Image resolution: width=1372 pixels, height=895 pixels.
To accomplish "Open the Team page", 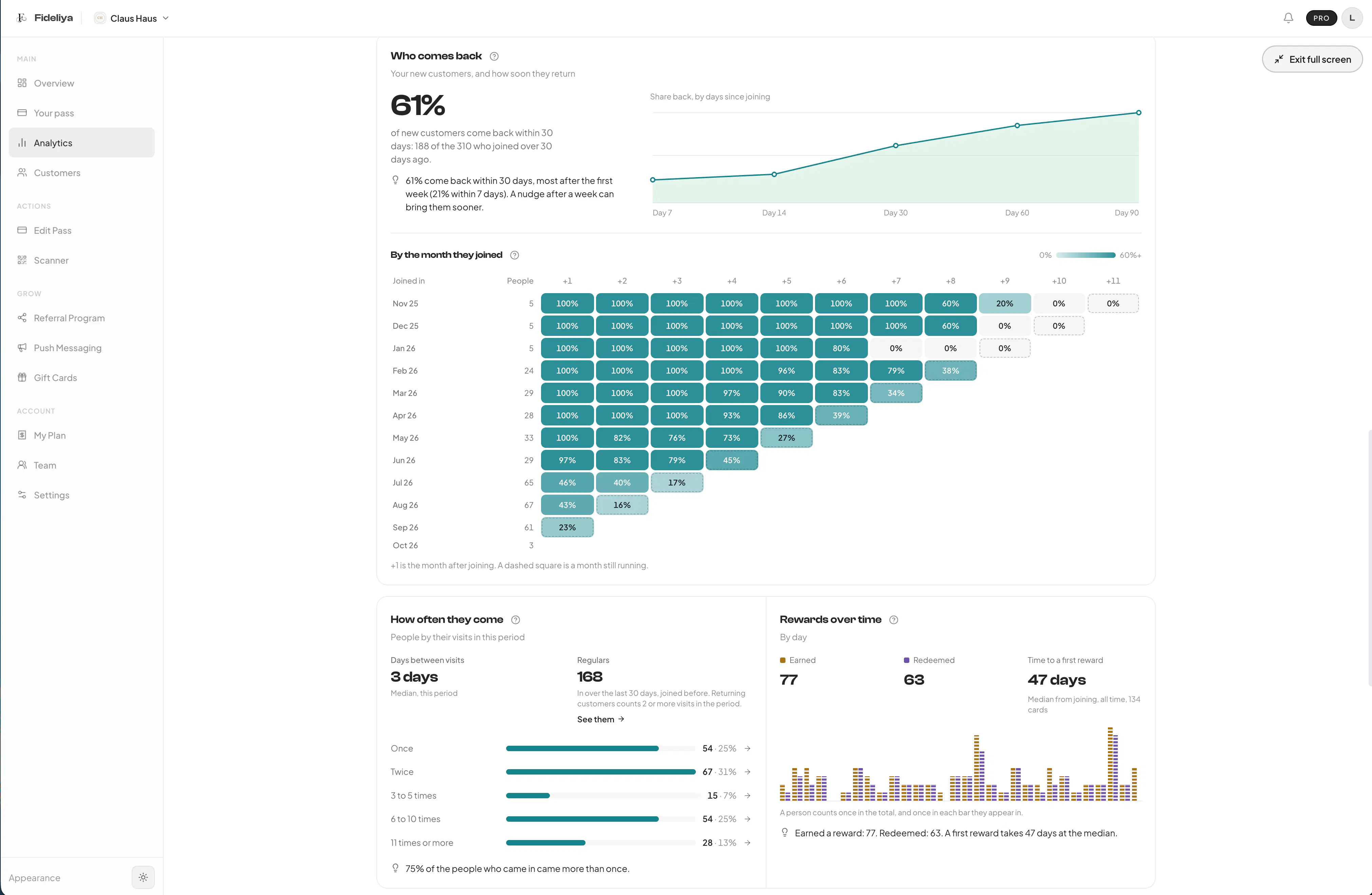I will tap(82, 466).
